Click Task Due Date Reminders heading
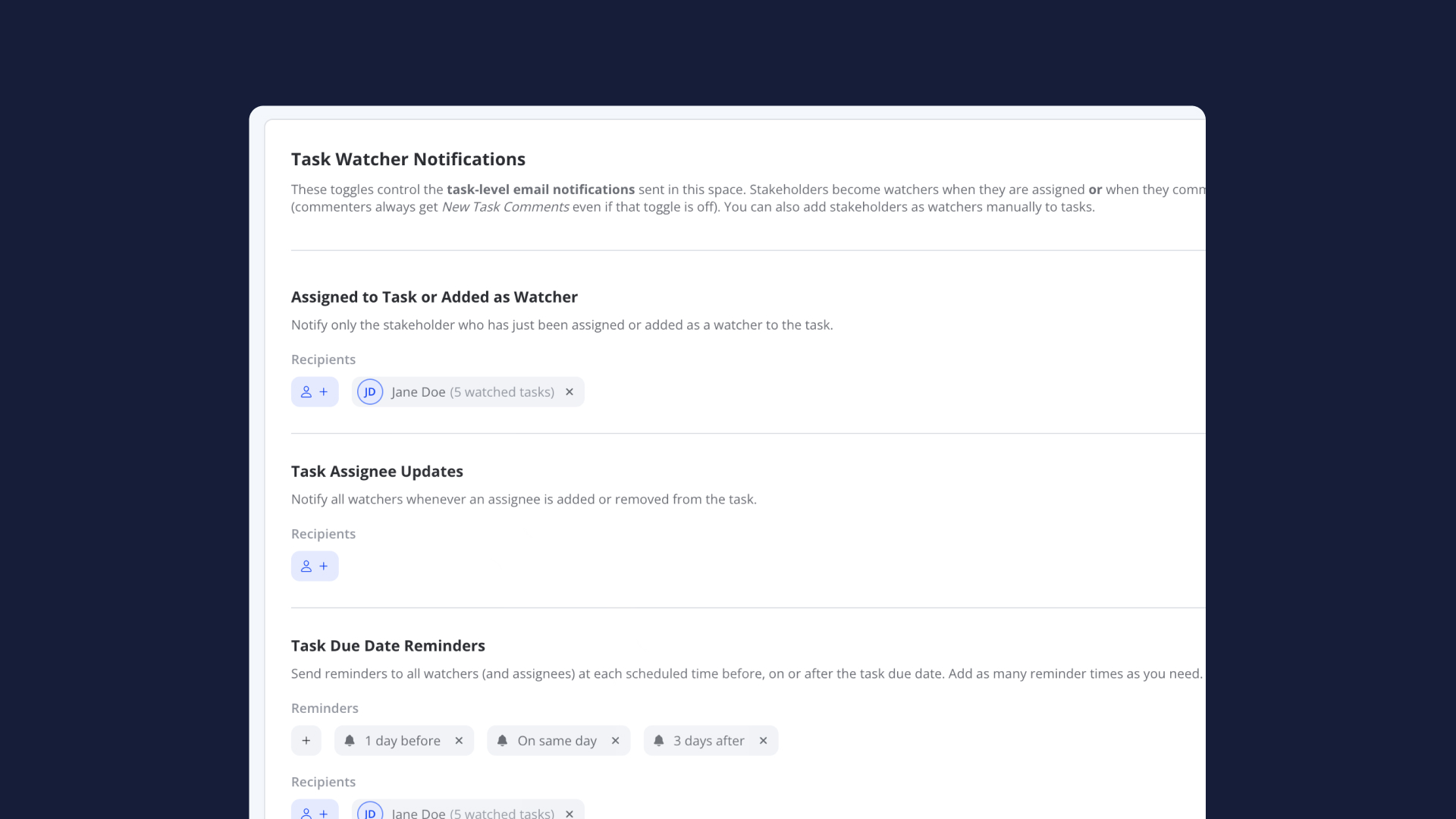Viewport: 1456px width, 819px height. click(388, 646)
